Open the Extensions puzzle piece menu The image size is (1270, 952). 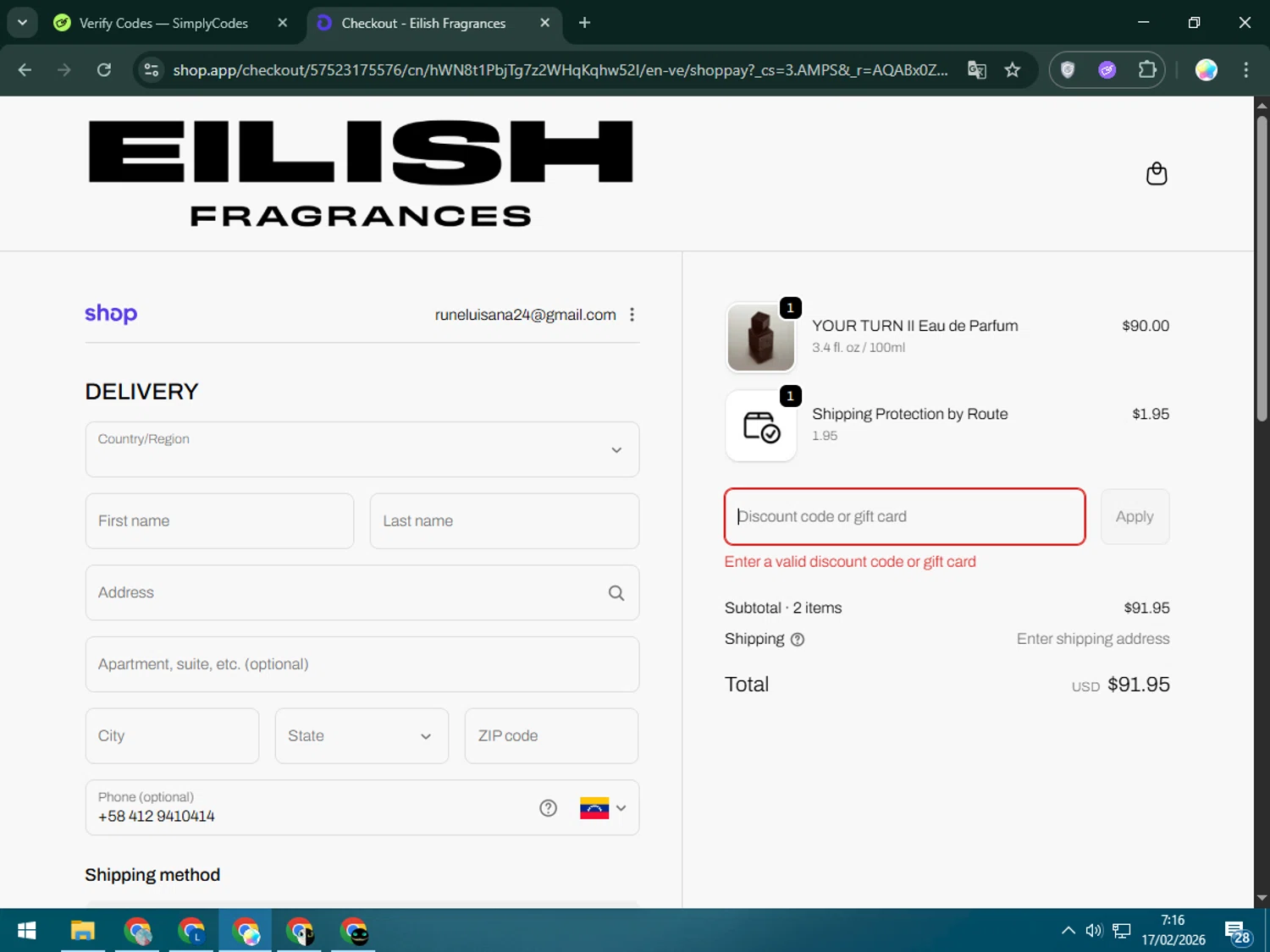1147,70
